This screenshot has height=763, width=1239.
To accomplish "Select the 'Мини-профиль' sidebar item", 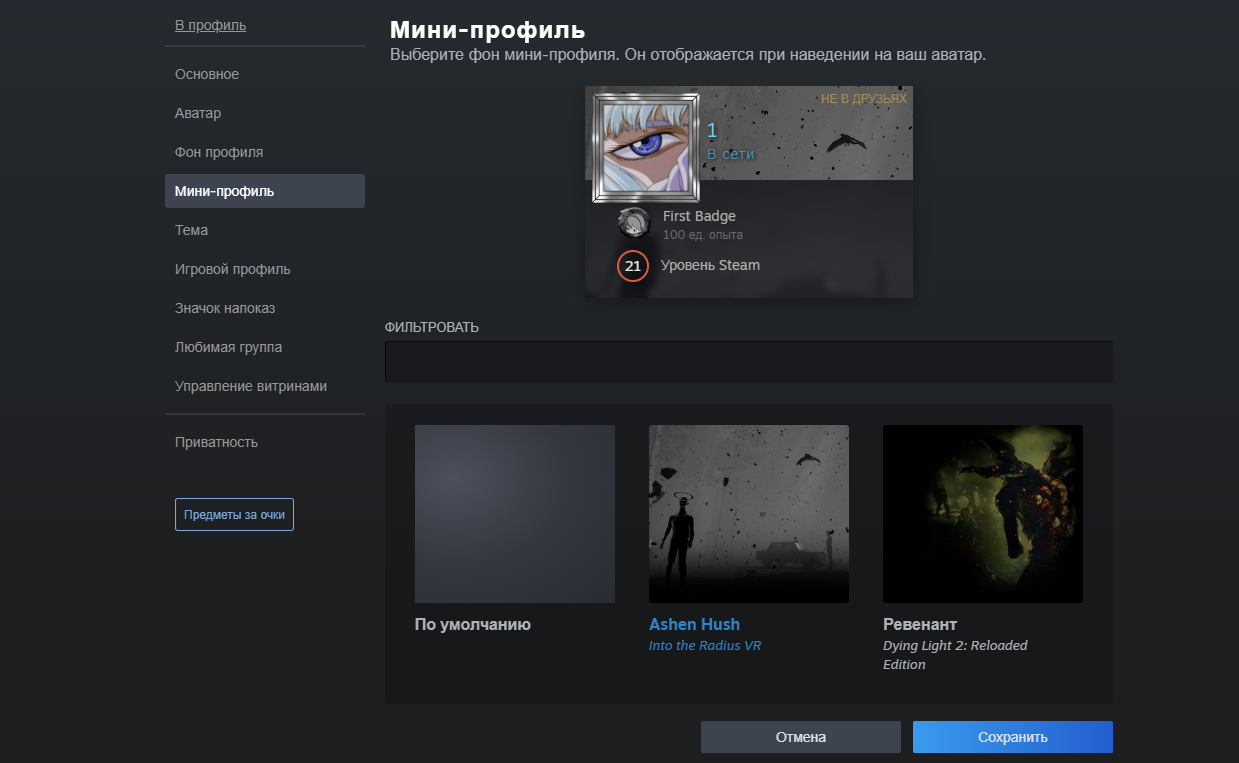I will click(x=265, y=191).
